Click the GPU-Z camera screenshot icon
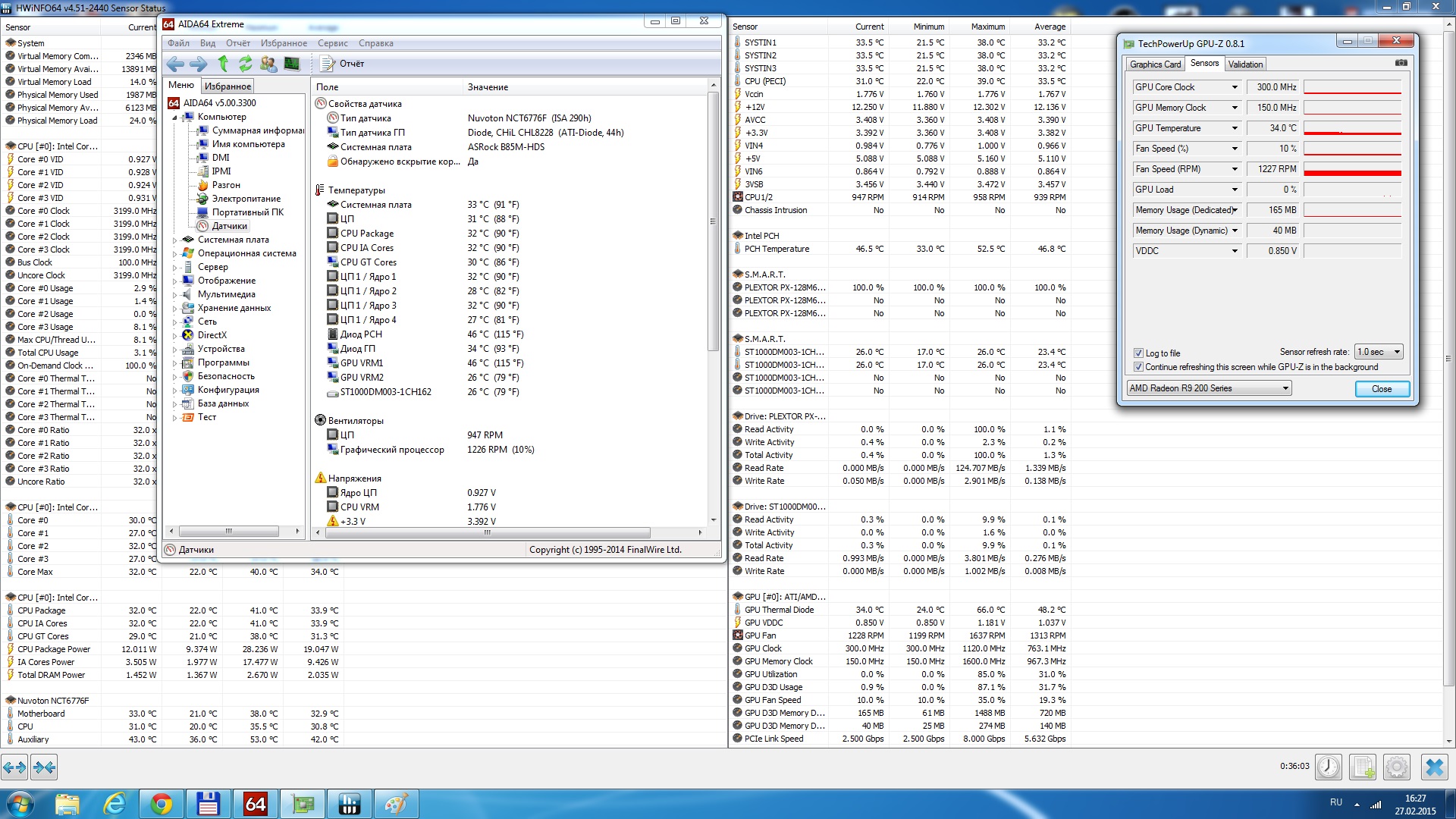This screenshot has width=1456, height=819. click(x=1401, y=63)
